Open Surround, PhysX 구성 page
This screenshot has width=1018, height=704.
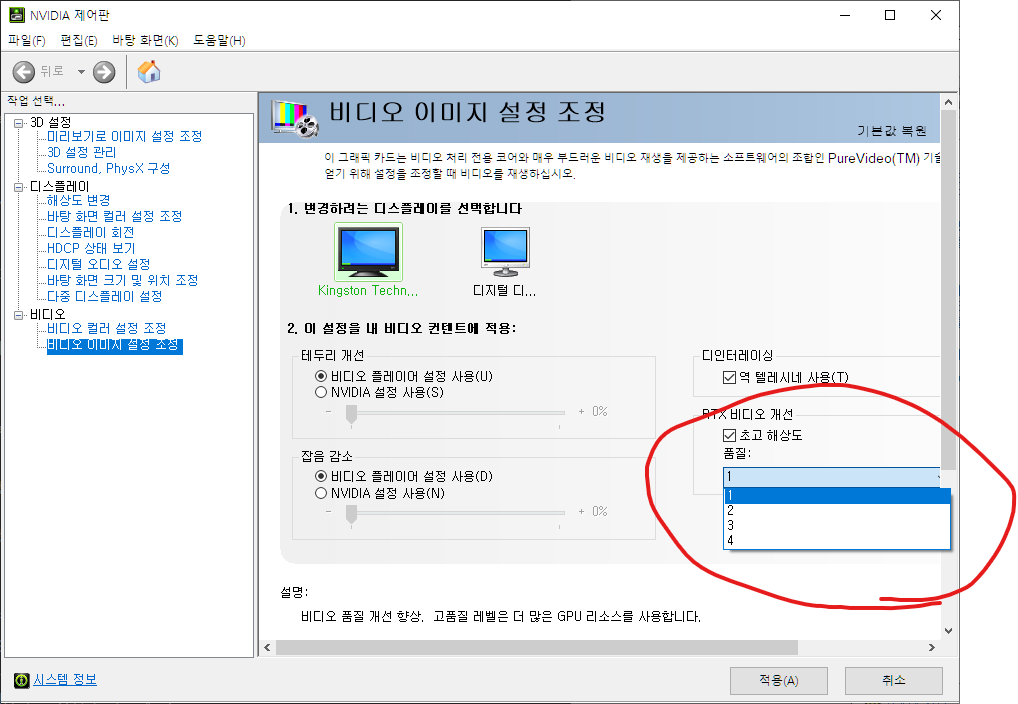108,168
